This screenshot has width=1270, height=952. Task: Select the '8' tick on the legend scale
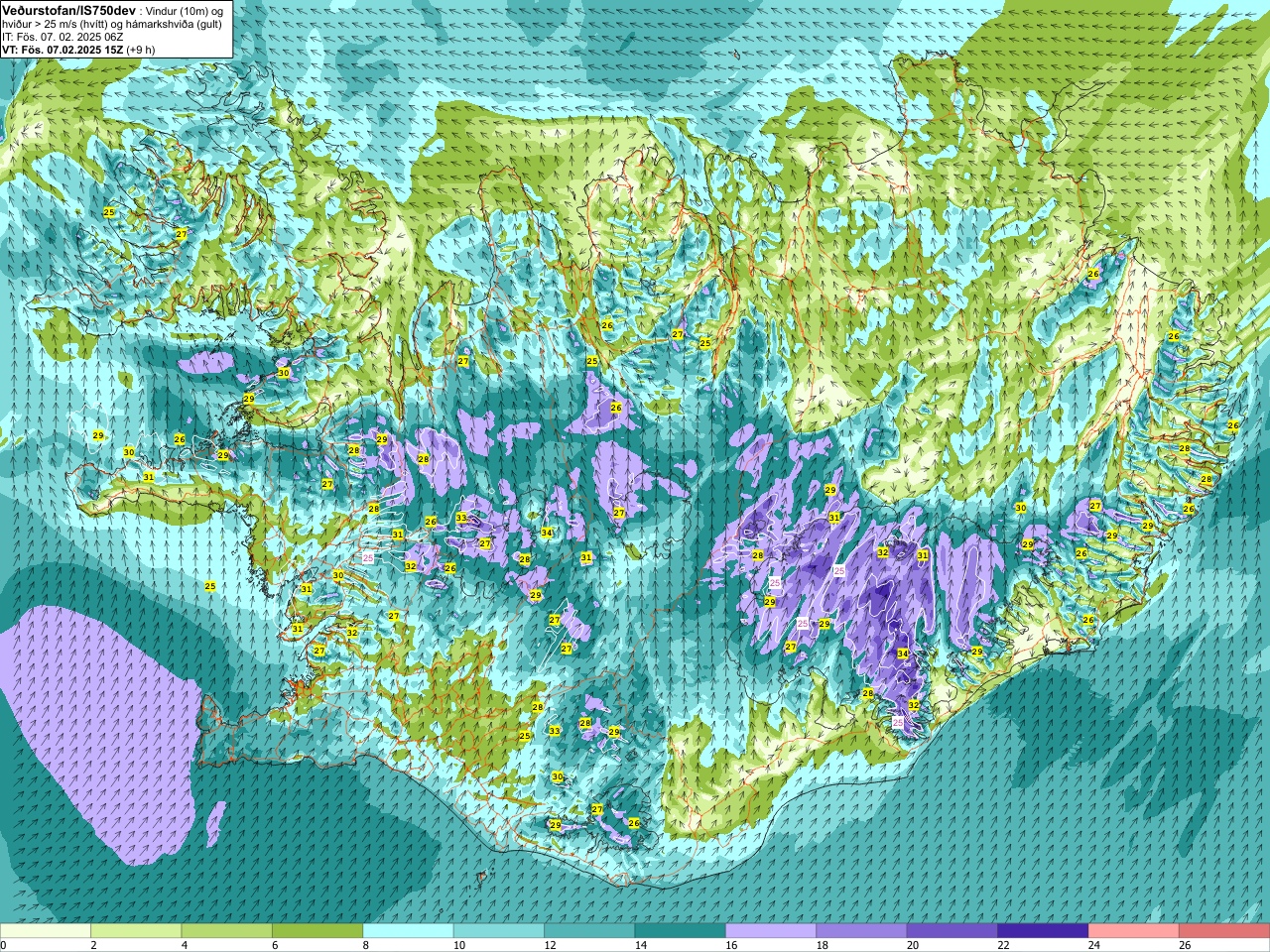point(365,945)
